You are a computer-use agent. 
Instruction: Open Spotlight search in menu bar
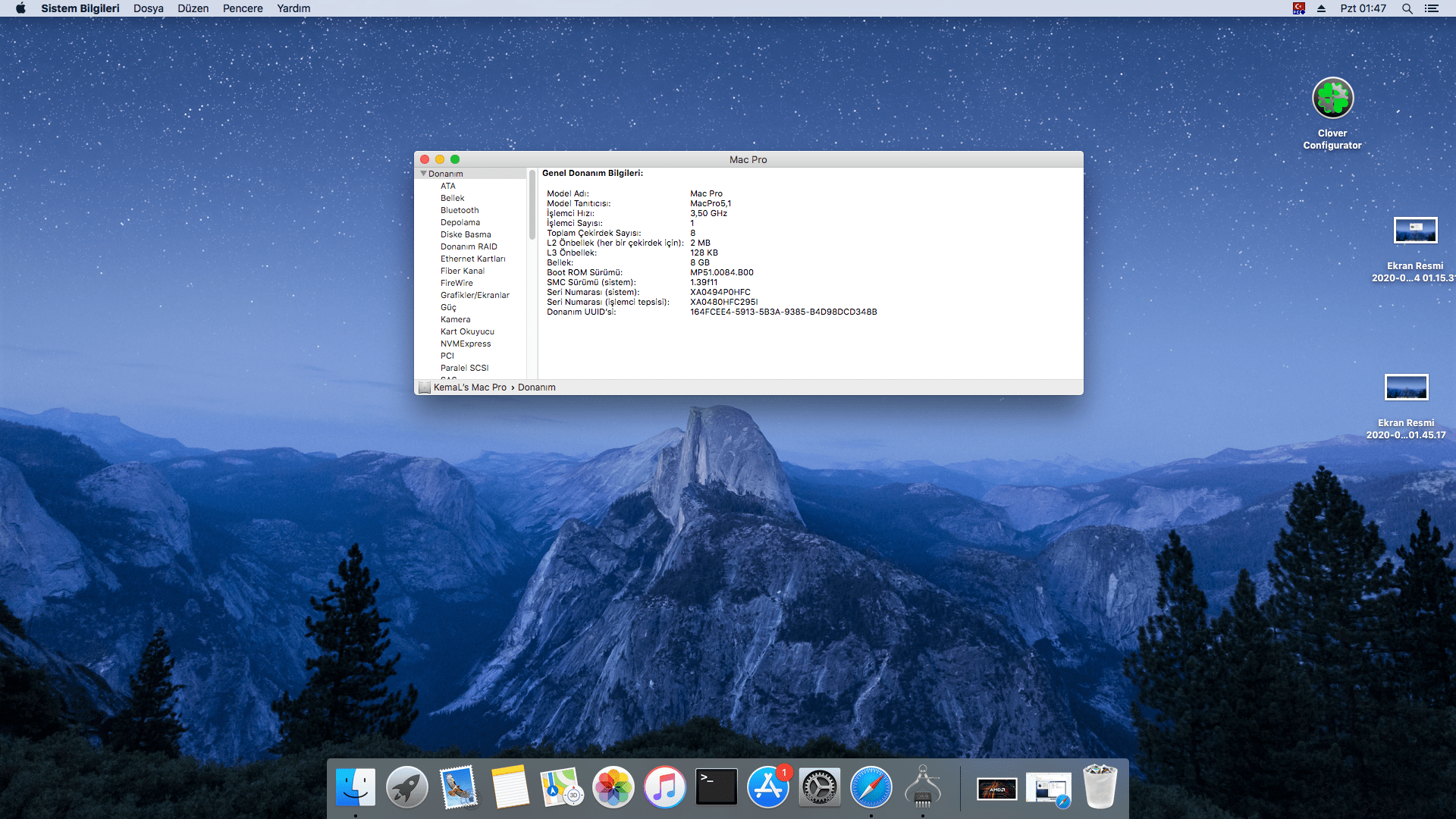point(1407,8)
